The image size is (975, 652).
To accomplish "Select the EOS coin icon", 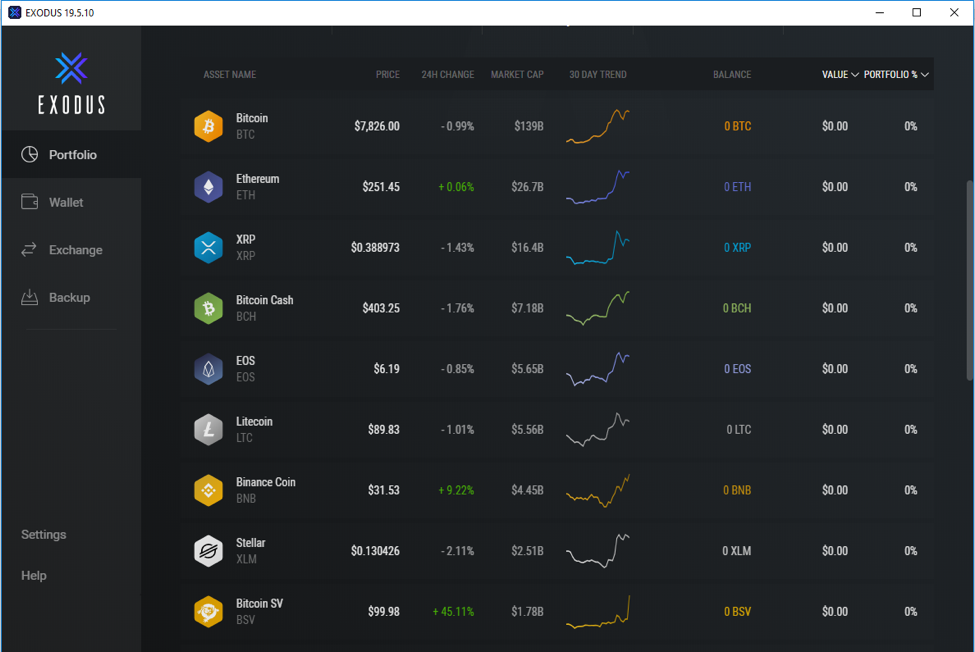I will (x=208, y=369).
